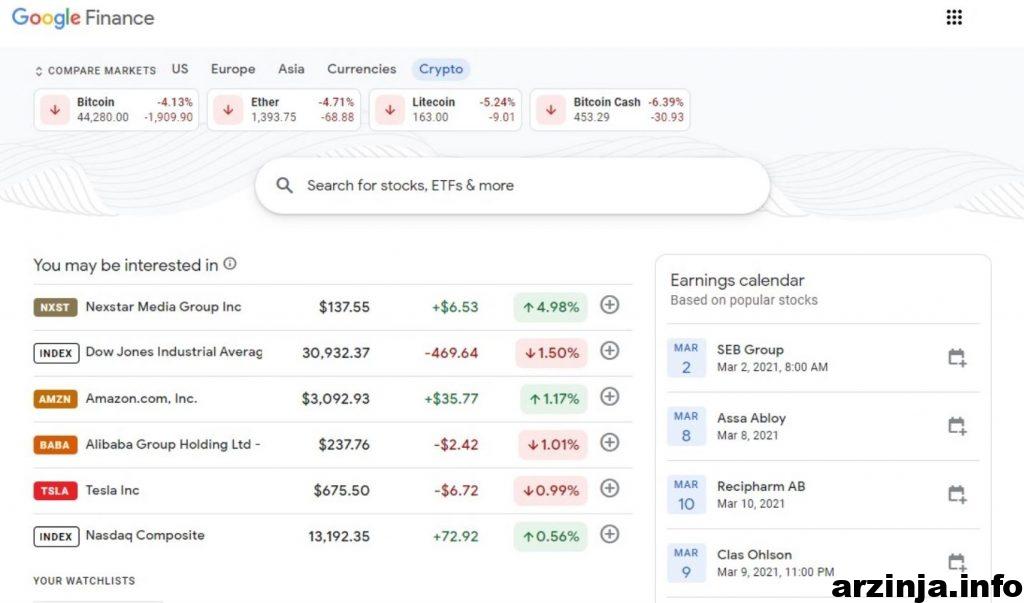Click the AMZN ticker badge
The image size is (1024, 603).
tap(56, 399)
